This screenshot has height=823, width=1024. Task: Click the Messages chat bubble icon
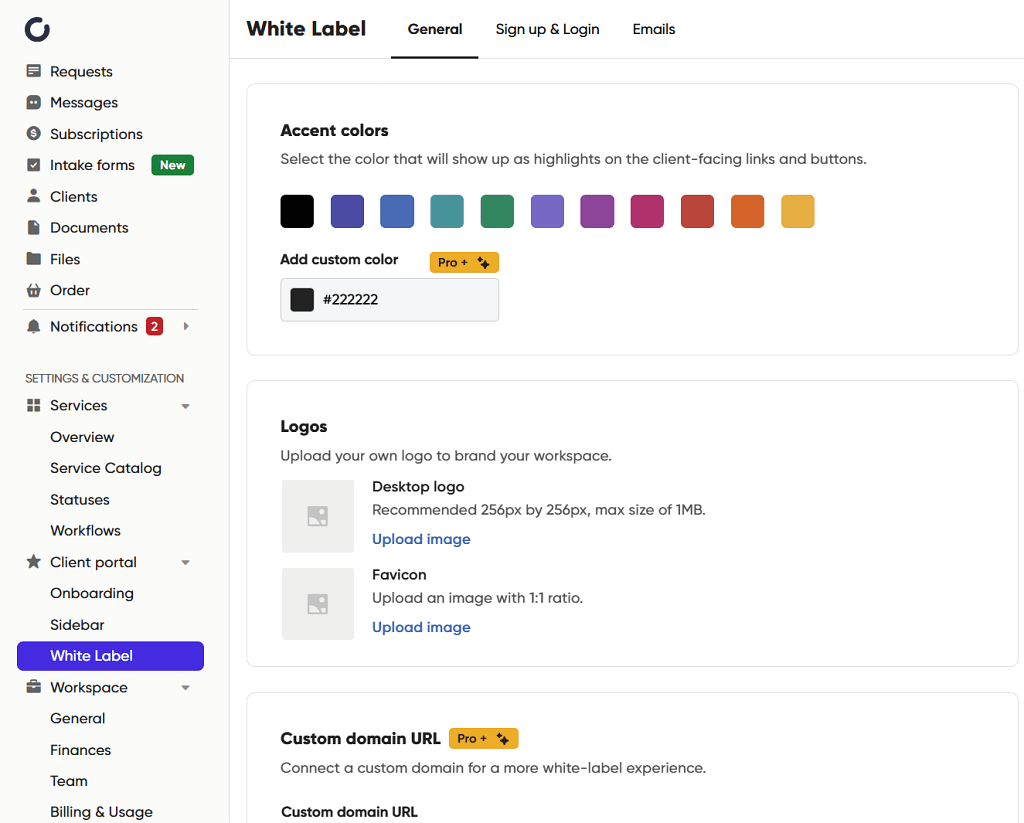[x=33, y=102]
